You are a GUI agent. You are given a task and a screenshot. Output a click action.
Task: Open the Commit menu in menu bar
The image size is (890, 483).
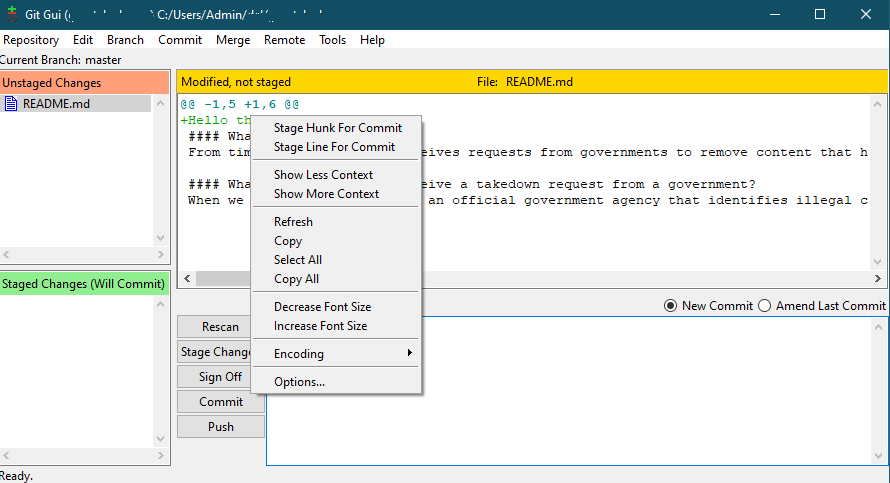tap(180, 40)
